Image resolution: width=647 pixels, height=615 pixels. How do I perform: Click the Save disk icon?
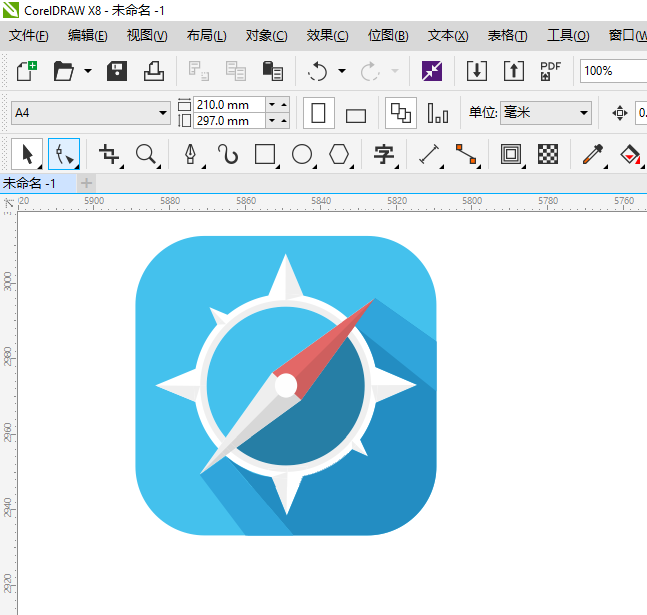click(117, 71)
